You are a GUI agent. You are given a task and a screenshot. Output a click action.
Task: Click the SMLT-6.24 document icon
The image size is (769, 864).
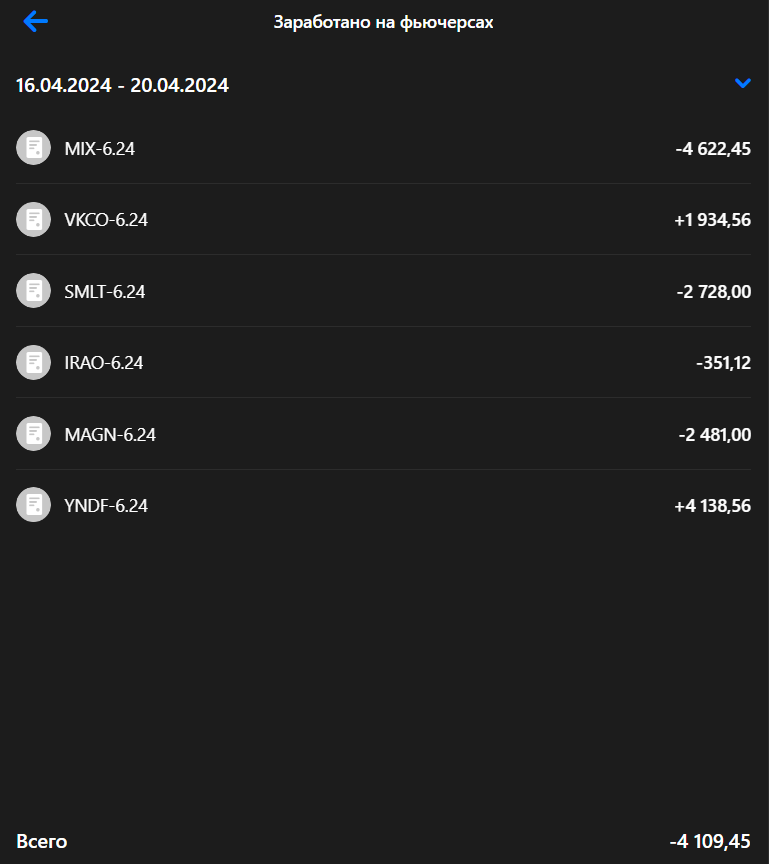point(34,290)
